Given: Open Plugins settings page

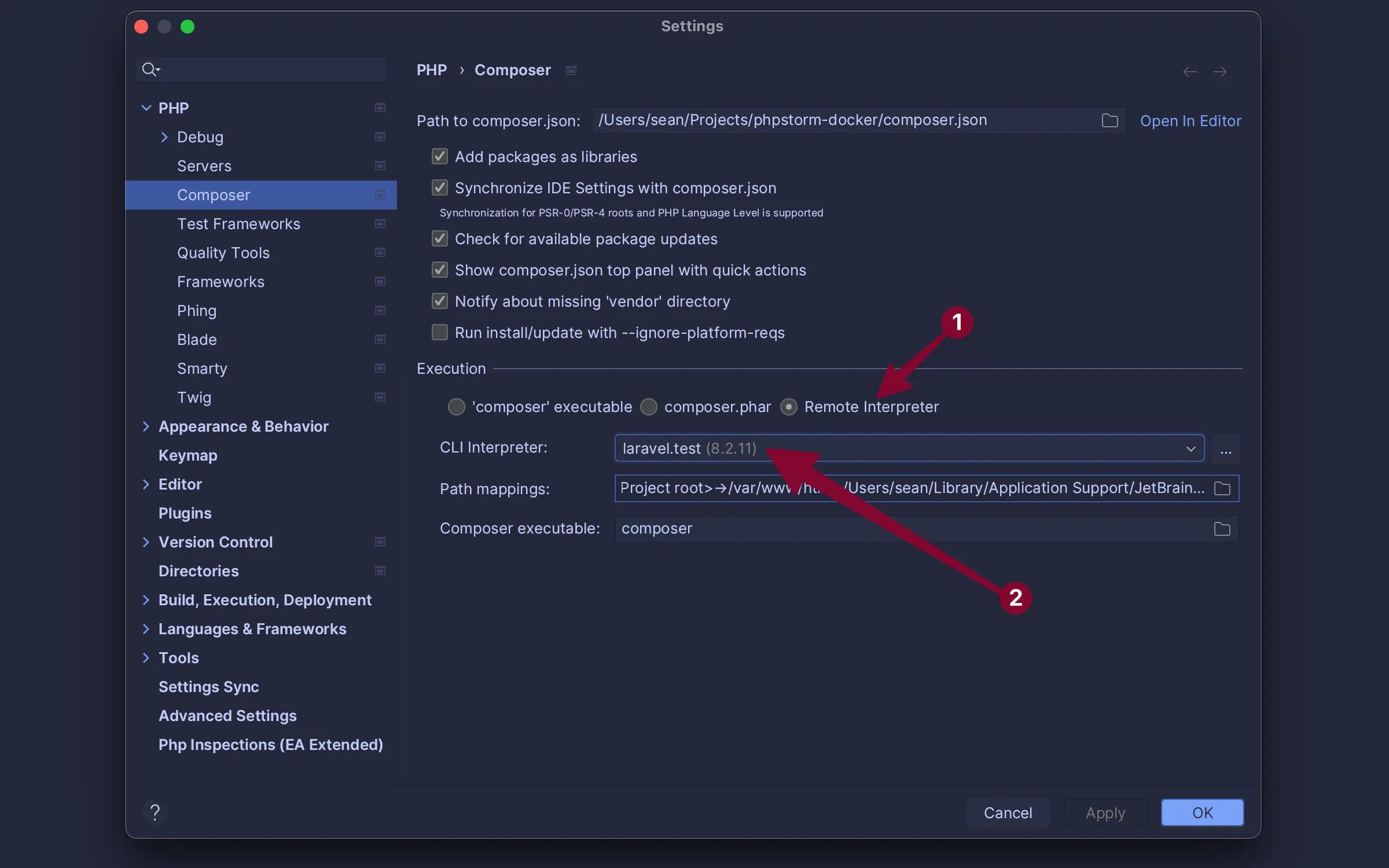Looking at the screenshot, I should pos(261,513).
